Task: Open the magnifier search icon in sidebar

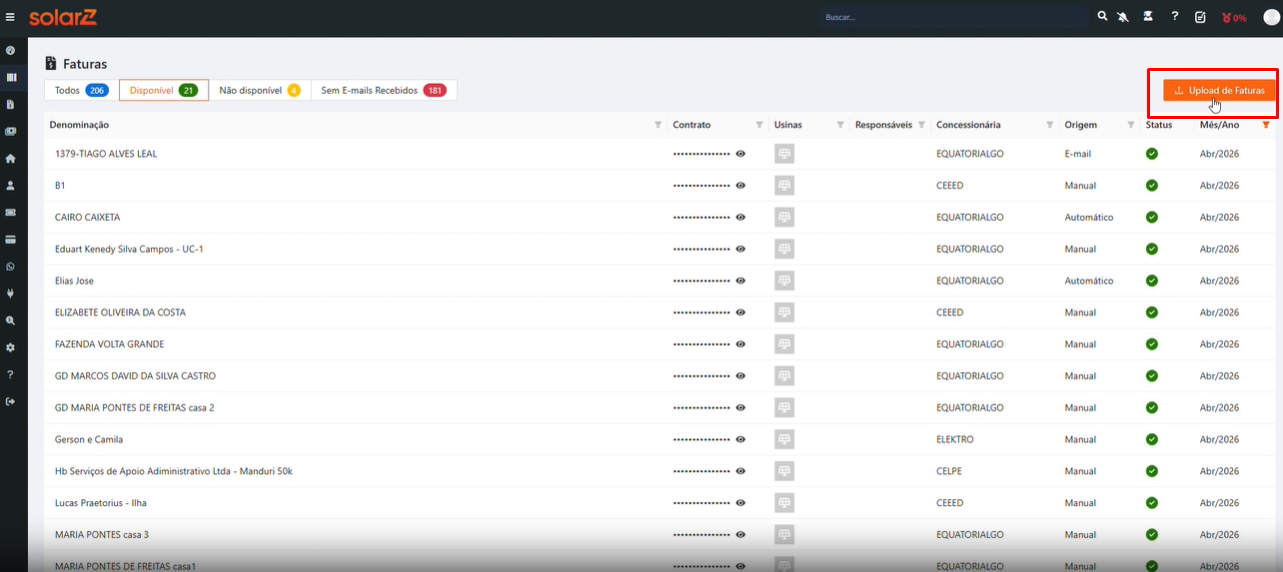Action: [10, 321]
